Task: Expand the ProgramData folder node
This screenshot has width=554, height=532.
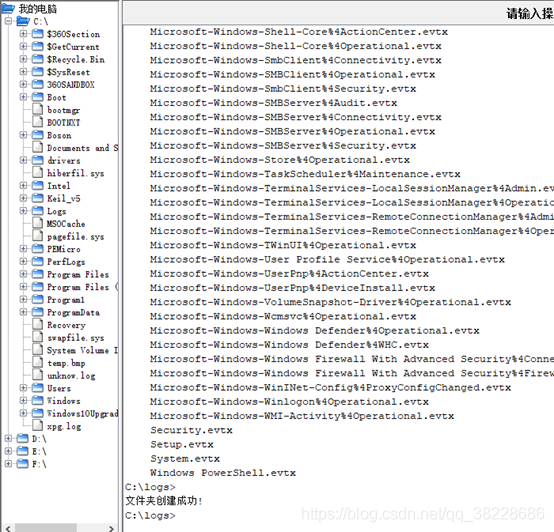Action: coord(23,312)
